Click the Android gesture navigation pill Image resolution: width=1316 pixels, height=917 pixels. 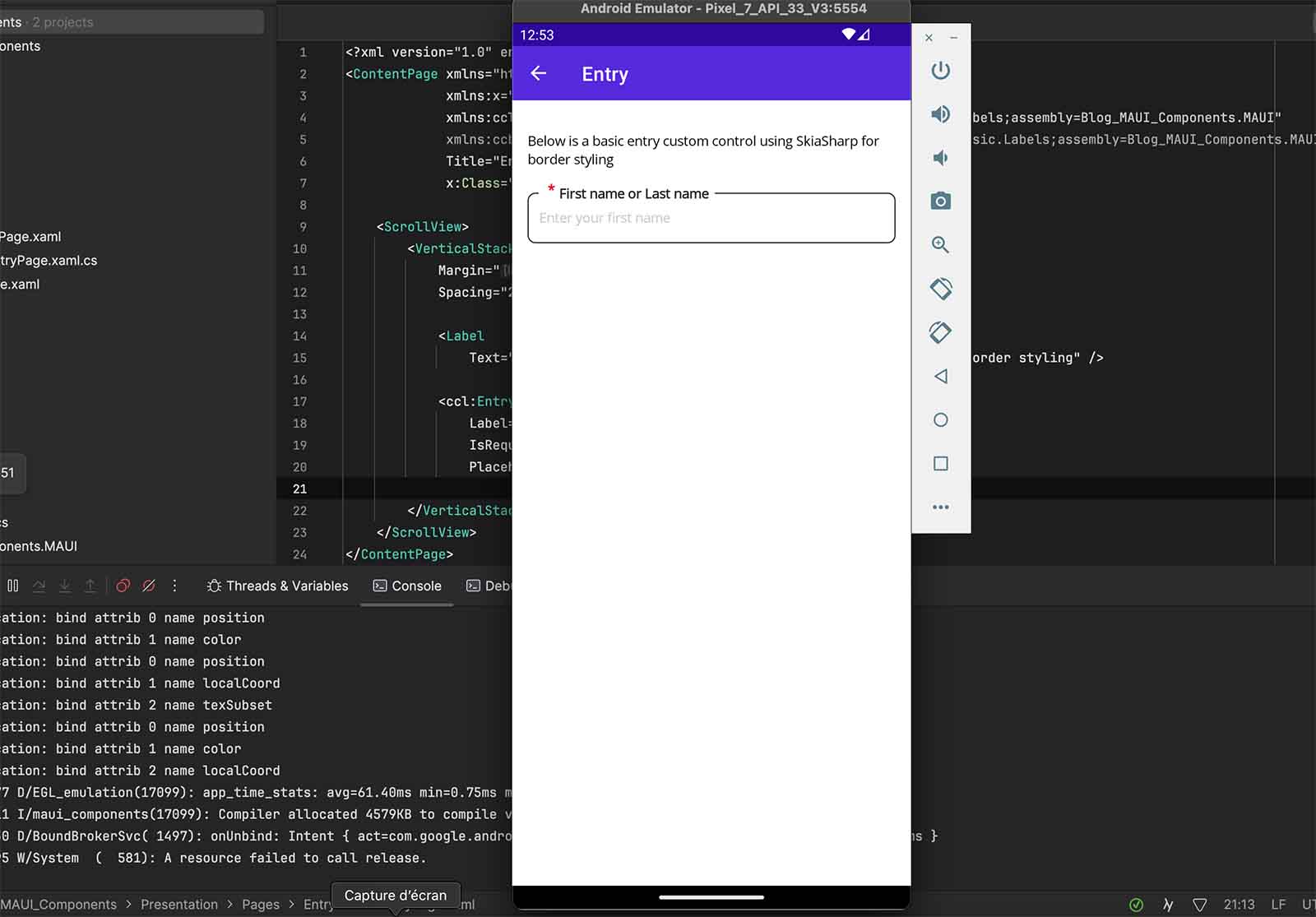(711, 897)
